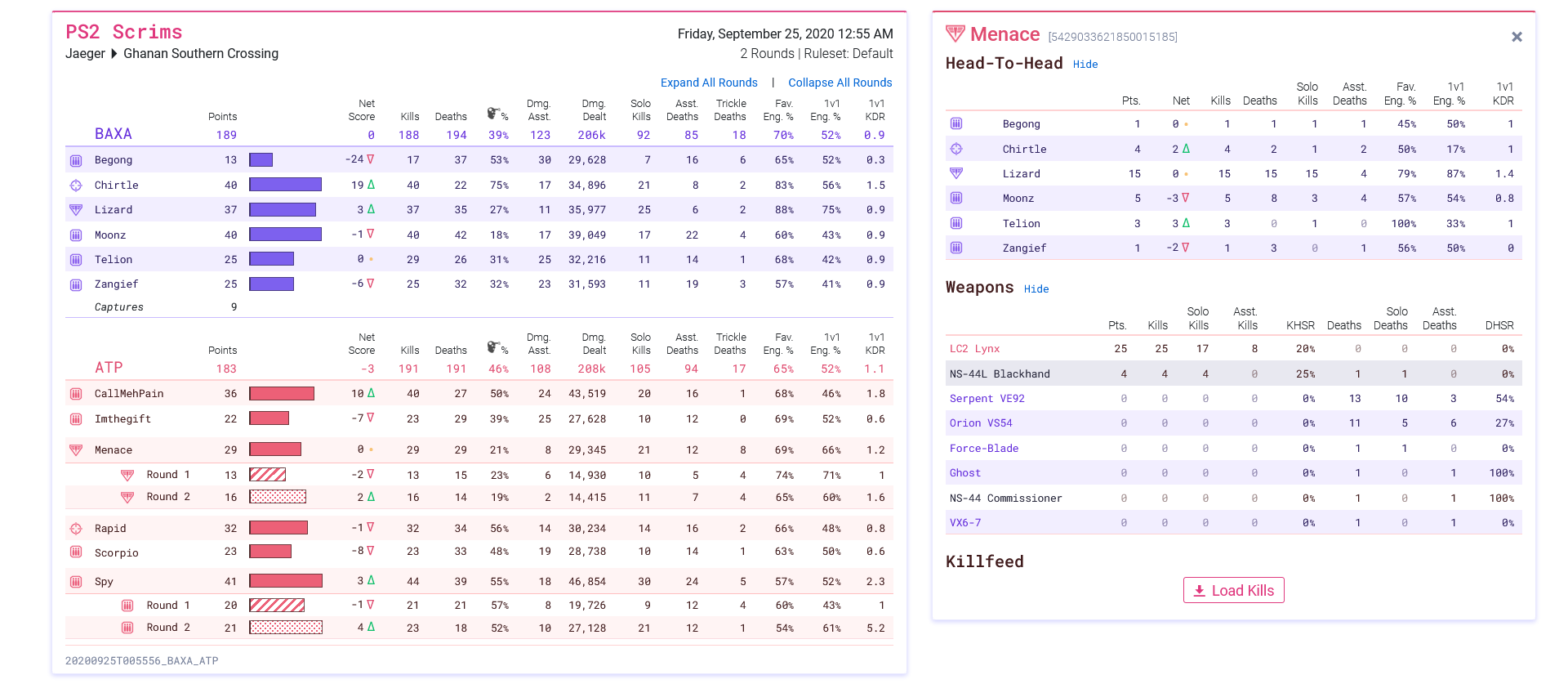Close the Menace detail panel
1568x693 pixels.
[x=1517, y=37]
